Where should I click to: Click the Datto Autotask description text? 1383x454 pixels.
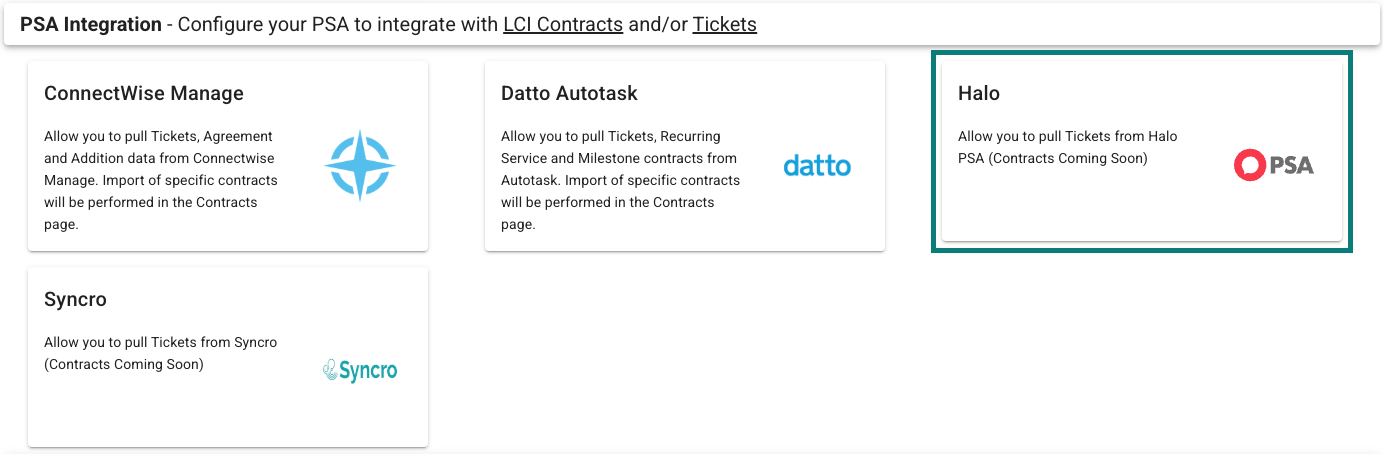click(620, 180)
